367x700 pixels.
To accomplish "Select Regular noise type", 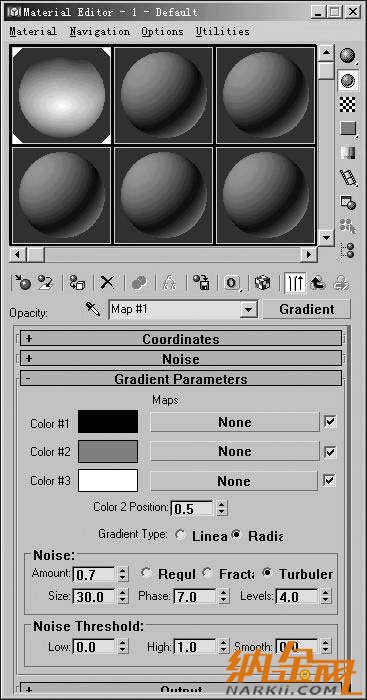I will [146, 573].
